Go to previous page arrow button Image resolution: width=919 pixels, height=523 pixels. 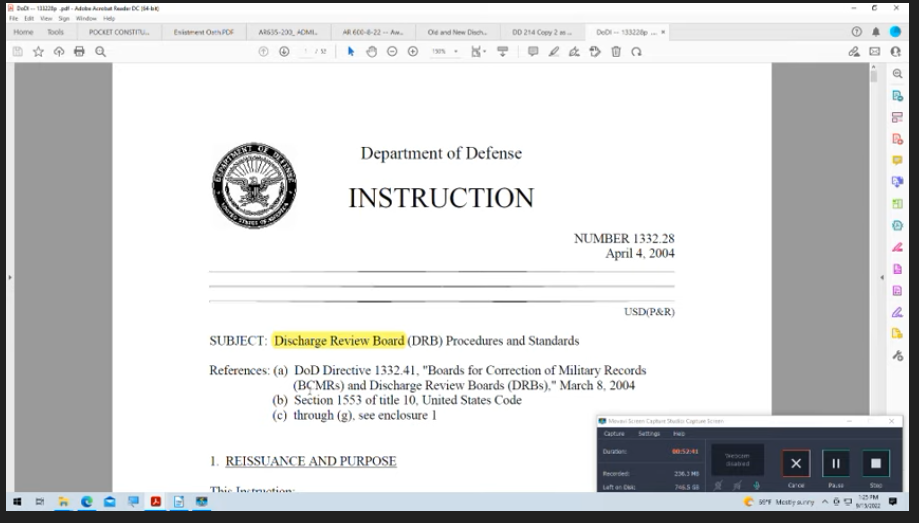click(x=263, y=52)
